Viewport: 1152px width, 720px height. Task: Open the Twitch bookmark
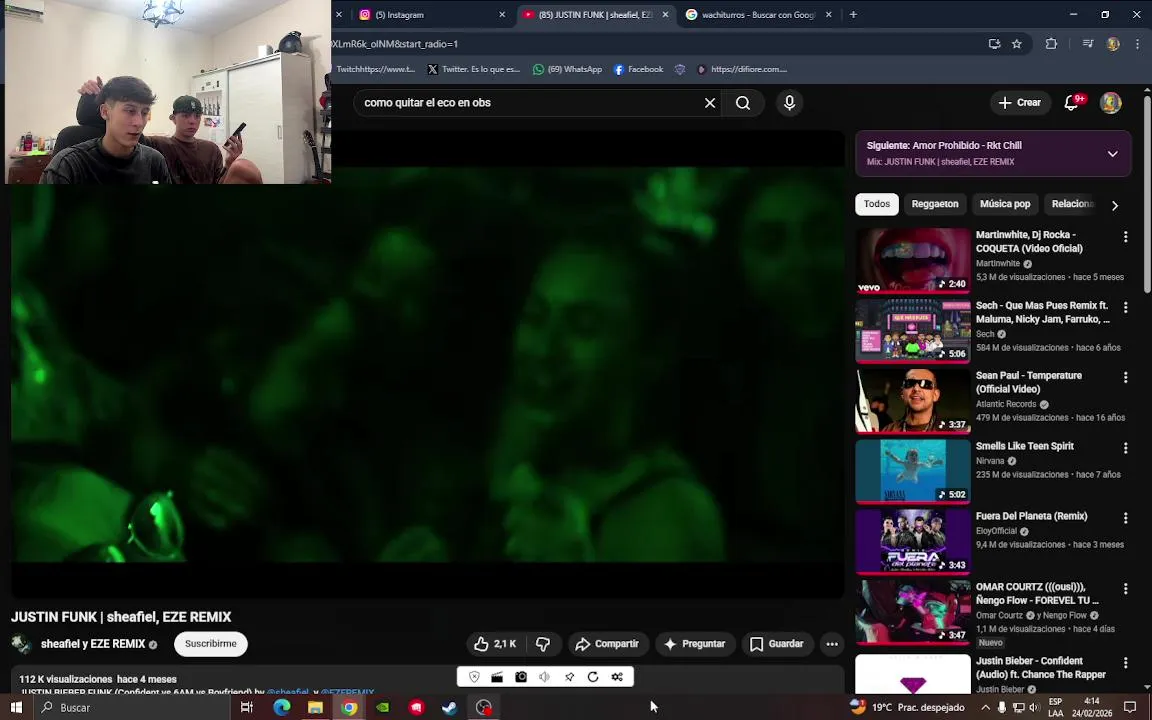click(375, 69)
